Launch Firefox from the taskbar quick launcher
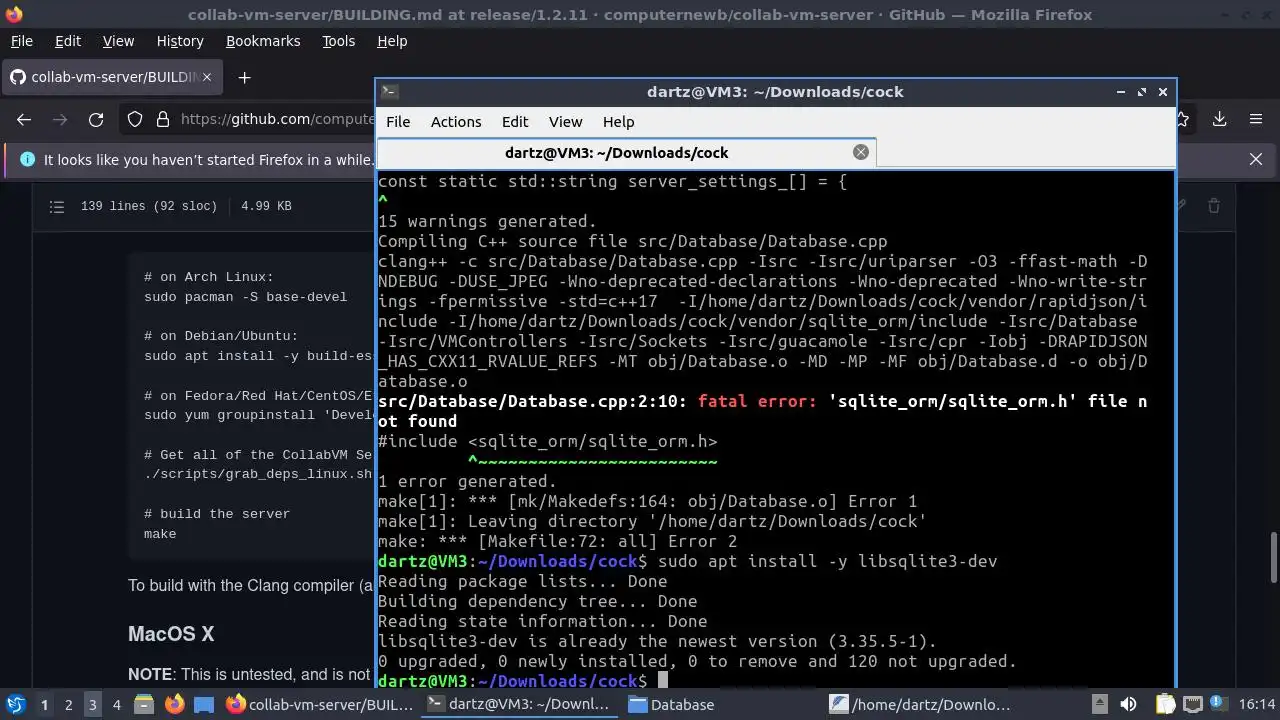This screenshot has width=1280, height=720. [174, 704]
